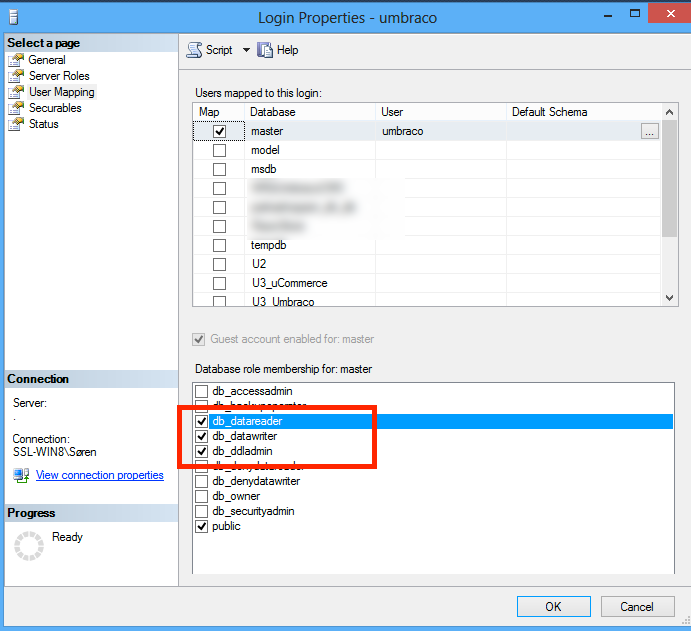Enable the db_accessadmin role

click(201, 391)
